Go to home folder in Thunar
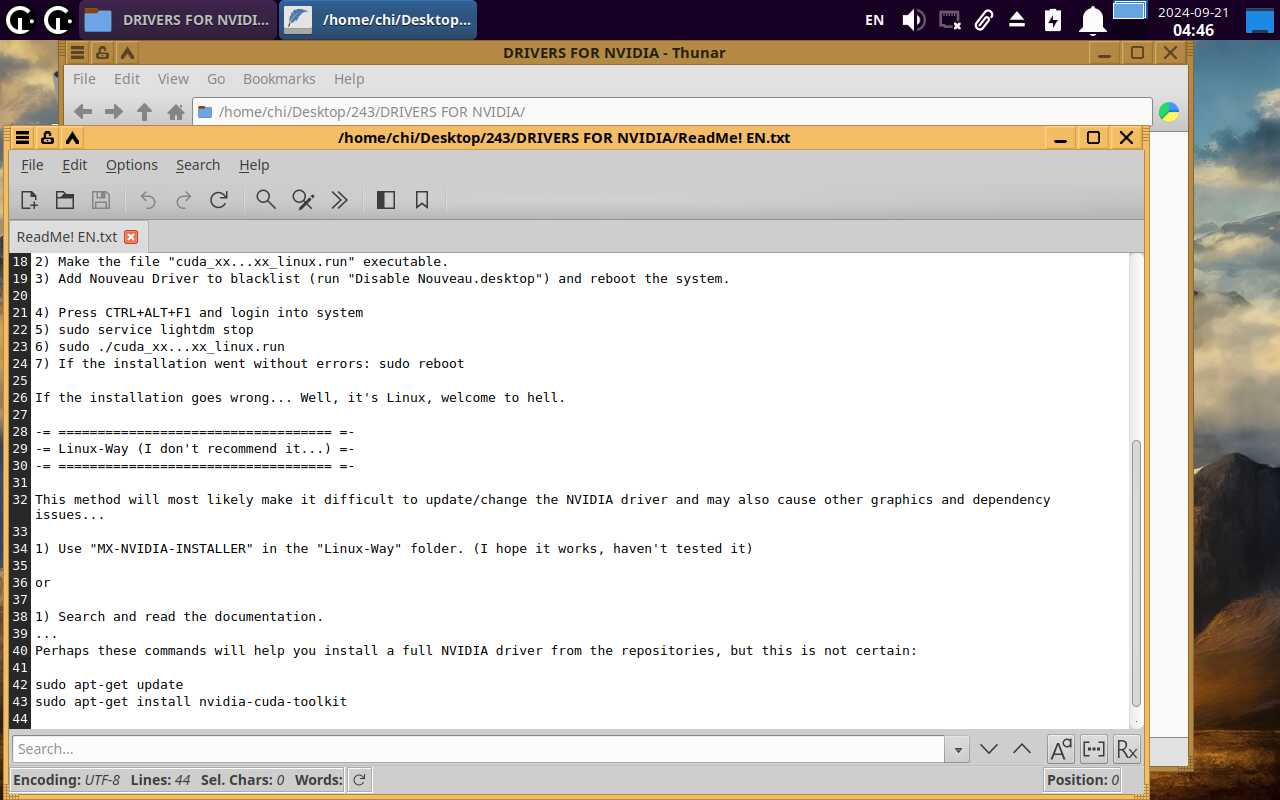This screenshot has height=800, width=1280. click(x=176, y=112)
